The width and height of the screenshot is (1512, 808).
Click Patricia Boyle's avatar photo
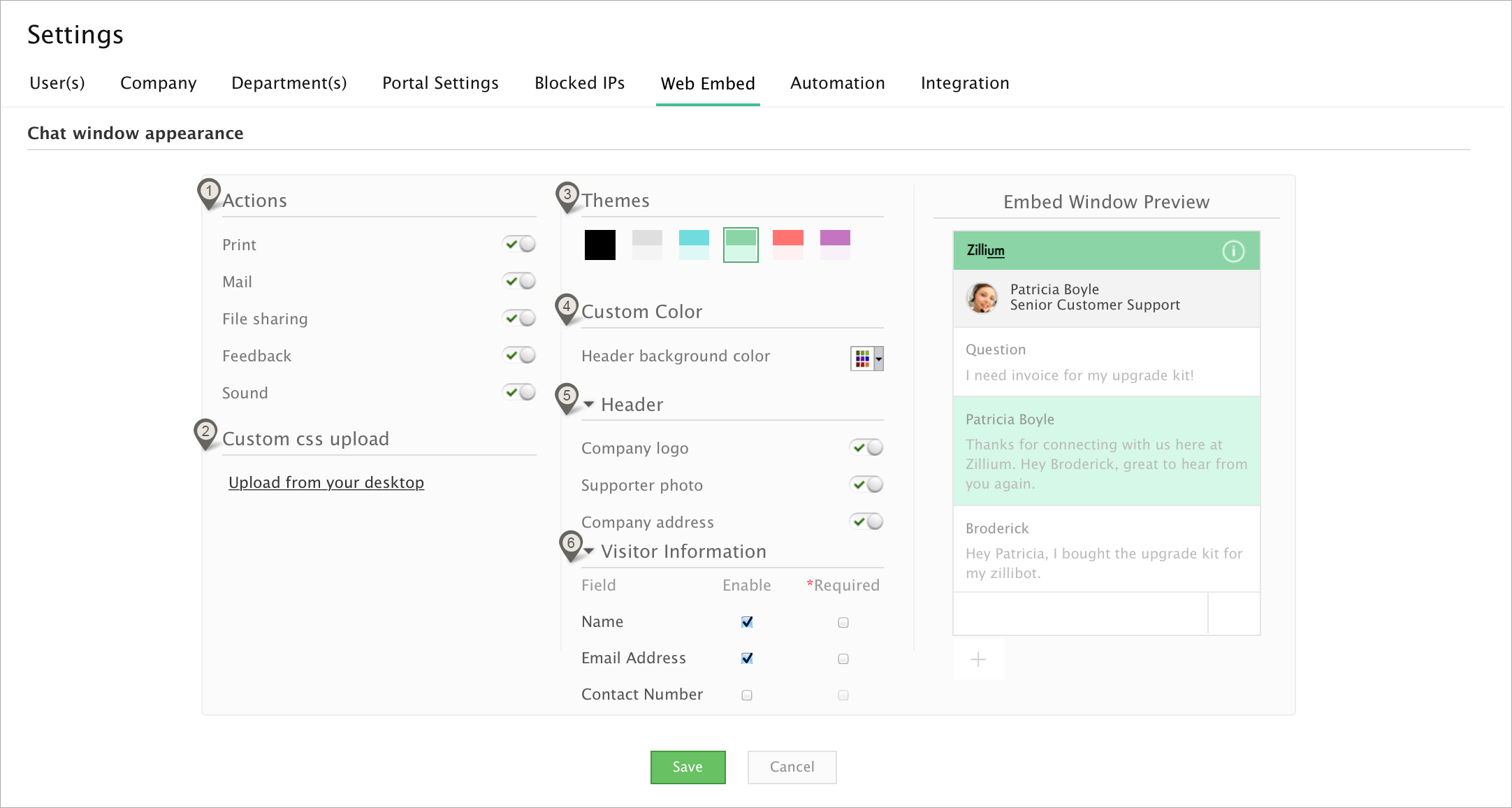point(982,298)
